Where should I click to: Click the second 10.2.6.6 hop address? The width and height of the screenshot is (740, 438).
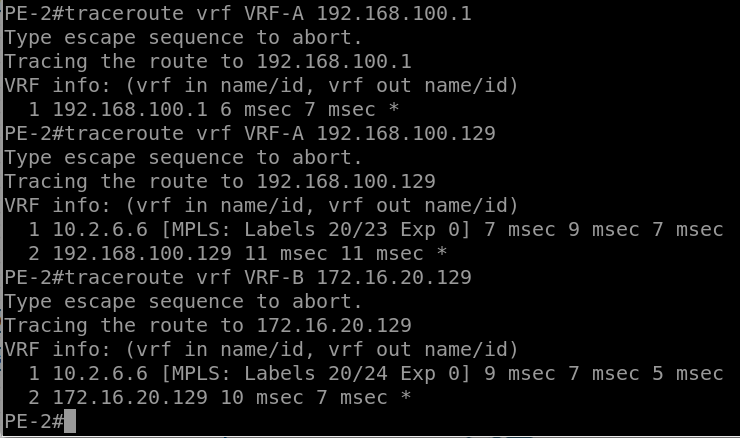[100, 373]
